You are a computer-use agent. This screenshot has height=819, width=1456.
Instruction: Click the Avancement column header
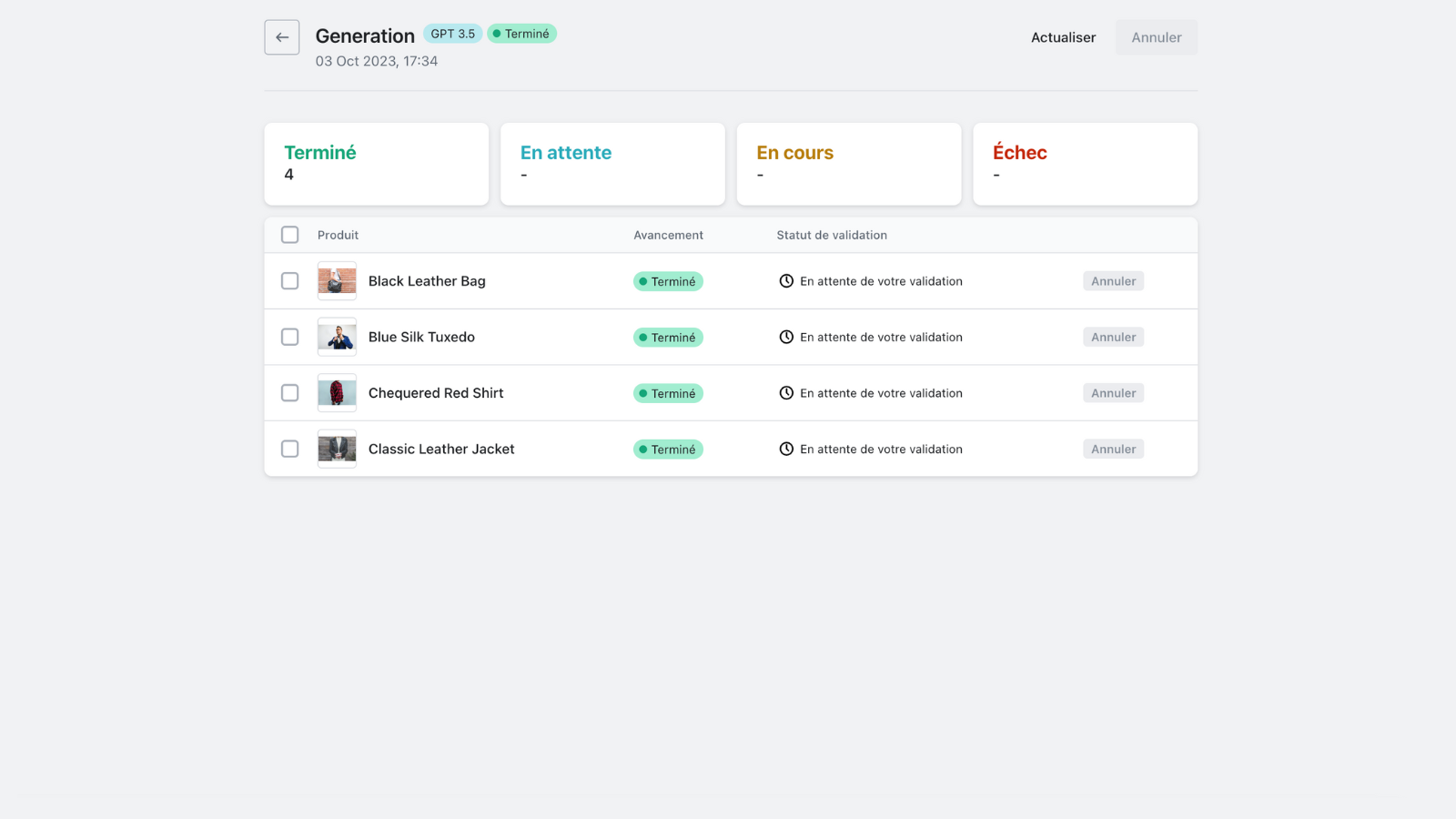(668, 235)
